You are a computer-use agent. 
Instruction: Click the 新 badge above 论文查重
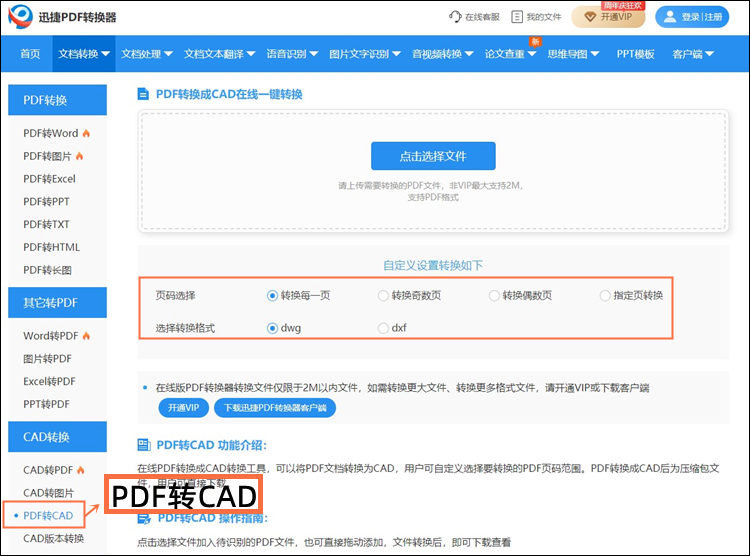535,42
